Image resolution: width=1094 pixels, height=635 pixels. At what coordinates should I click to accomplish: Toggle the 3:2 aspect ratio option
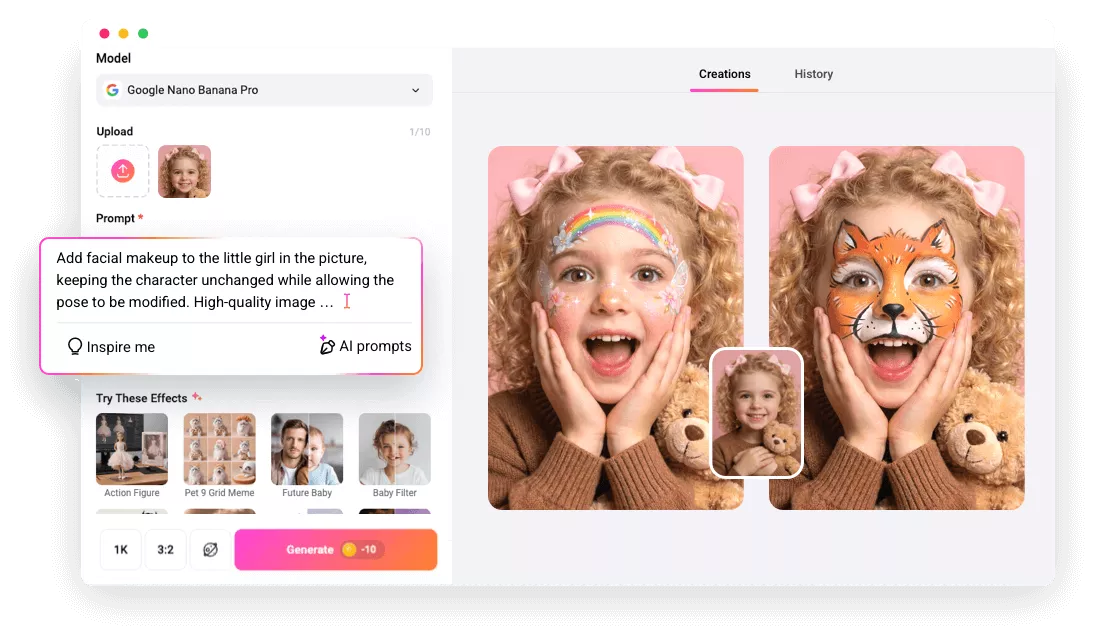point(165,549)
